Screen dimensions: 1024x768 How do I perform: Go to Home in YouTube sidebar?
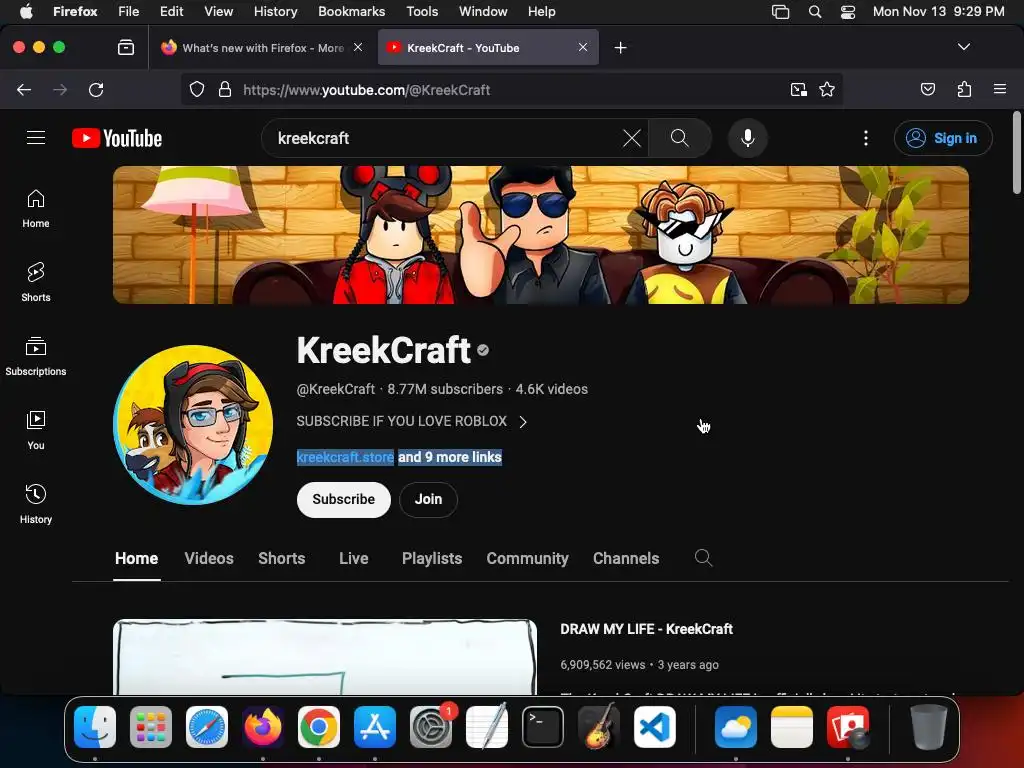click(36, 209)
